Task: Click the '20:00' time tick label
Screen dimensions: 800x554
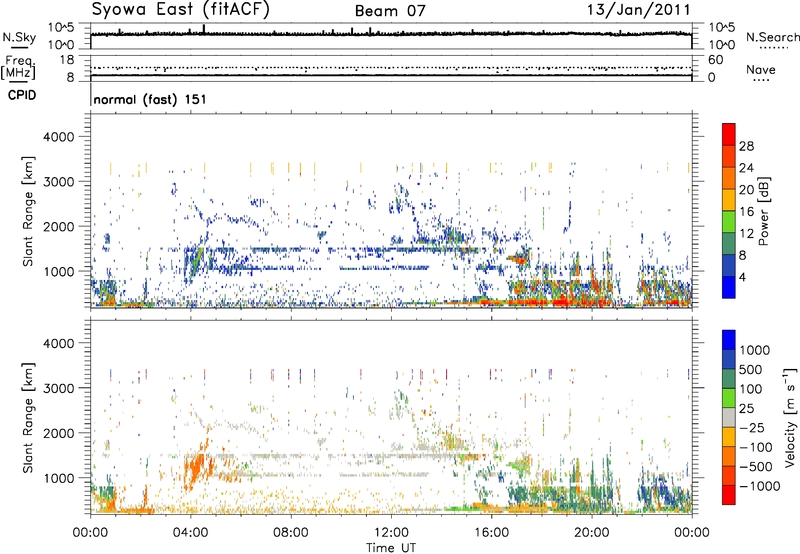Action: 591,533
